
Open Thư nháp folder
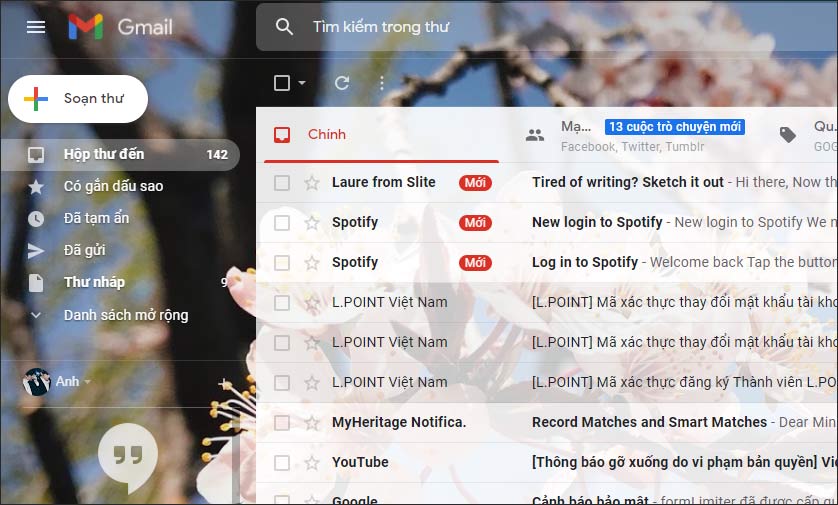click(x=94, y=283)
